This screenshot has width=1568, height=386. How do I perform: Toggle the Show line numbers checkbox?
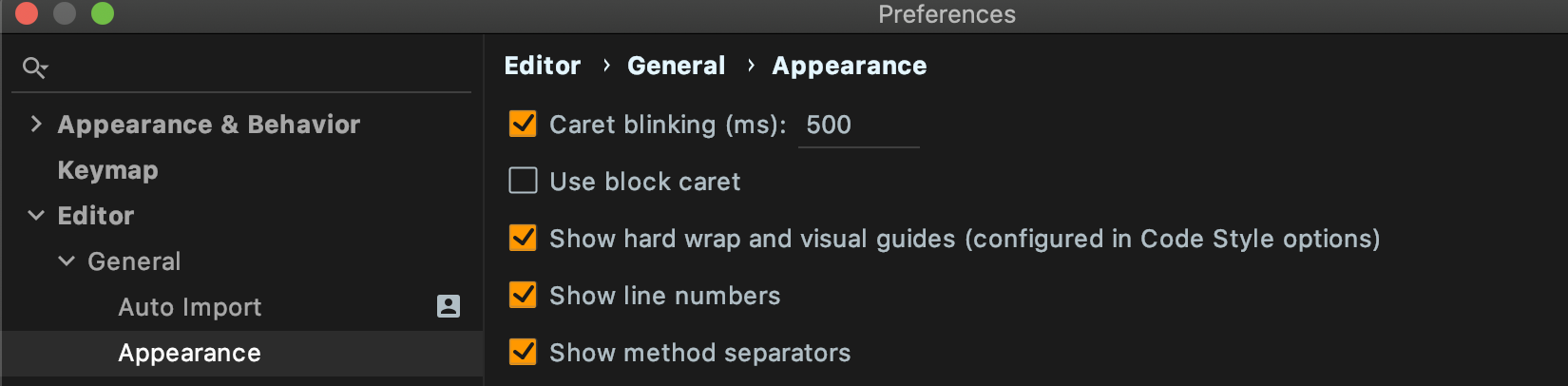click(x=523, y=295)
